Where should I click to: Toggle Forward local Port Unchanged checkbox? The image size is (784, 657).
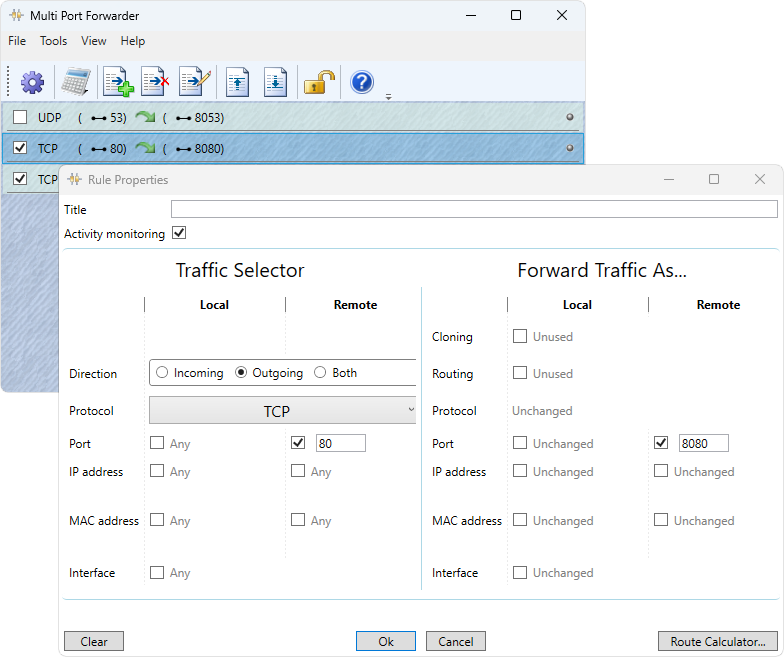coord(520,443)
